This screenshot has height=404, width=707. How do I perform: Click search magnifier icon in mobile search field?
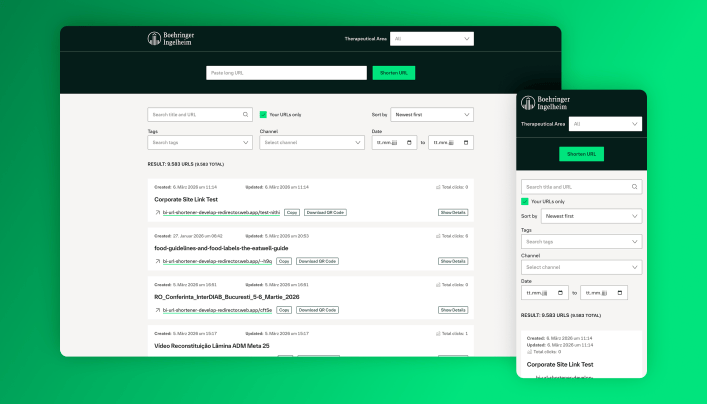[634, 187]
